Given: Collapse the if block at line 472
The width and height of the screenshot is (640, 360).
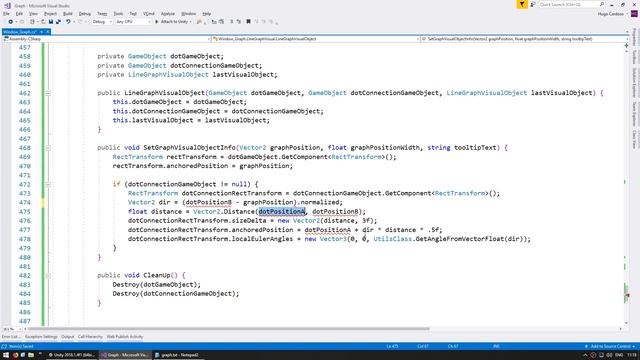Looking at the screenshot, I should pos(48,184).
